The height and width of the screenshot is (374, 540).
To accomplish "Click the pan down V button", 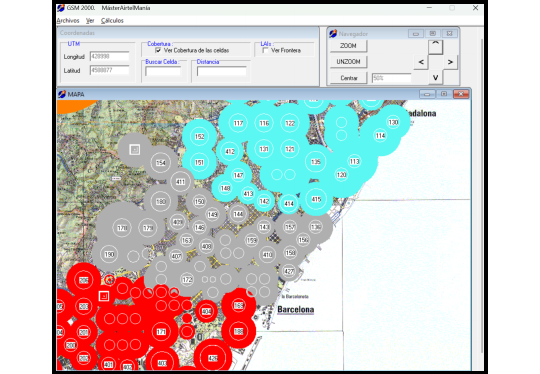I will pyautogui.click(x=435, y=78).
